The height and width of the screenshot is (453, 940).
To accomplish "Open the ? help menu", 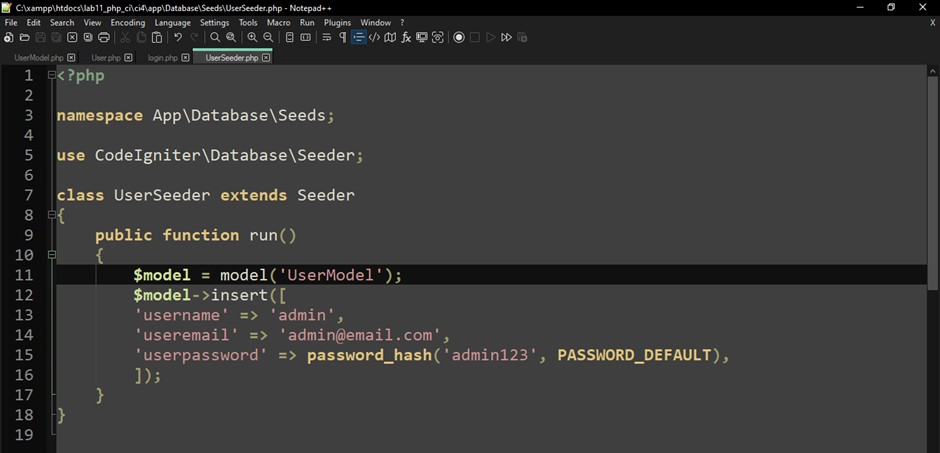I will click(402, 23).
